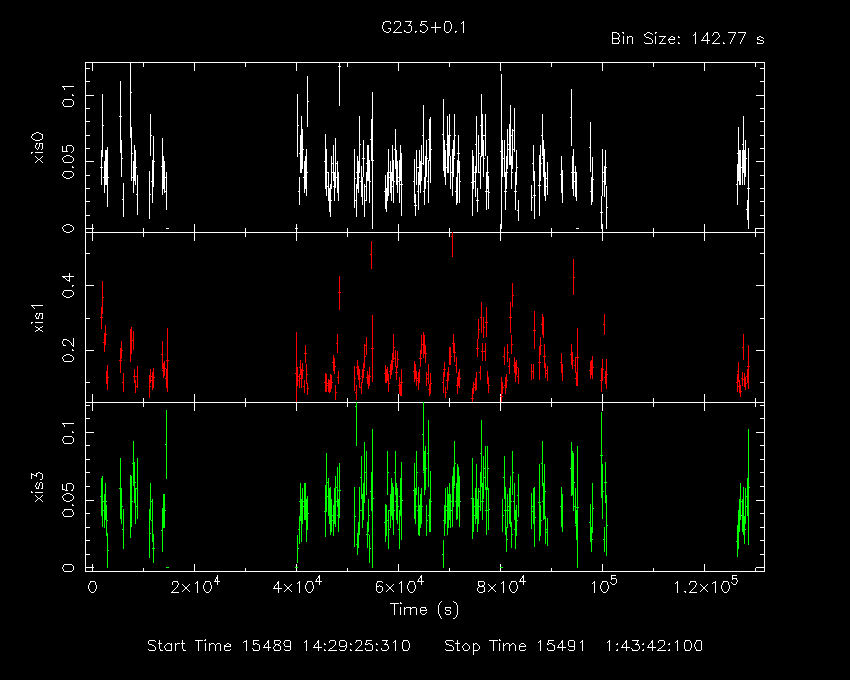Click the 'Time (s)' x-axis label
This screenshot has height=680, width=850.
pos(424,610)
